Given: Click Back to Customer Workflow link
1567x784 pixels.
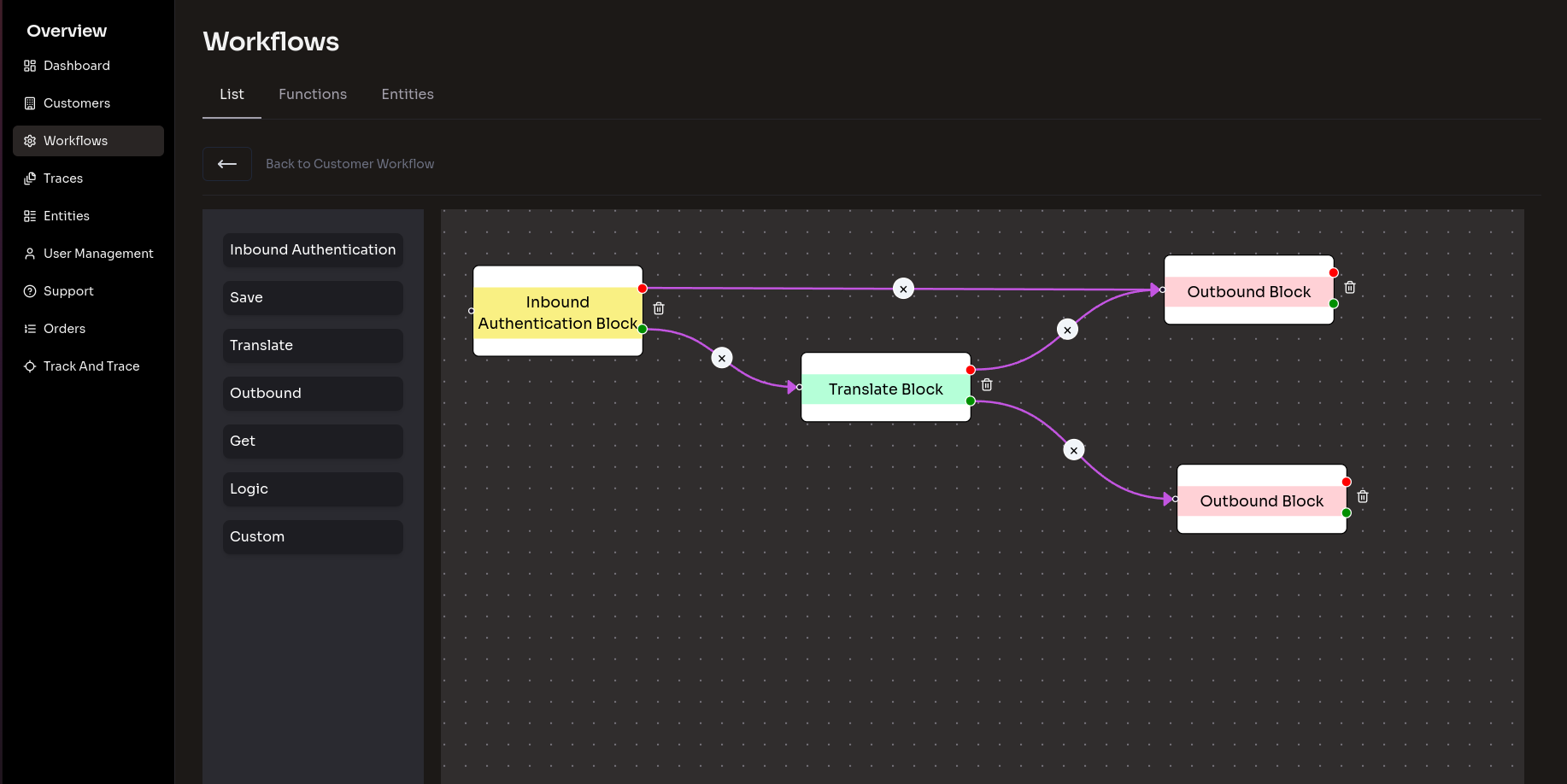Looking at the screenshot, I should click(349, 164).
